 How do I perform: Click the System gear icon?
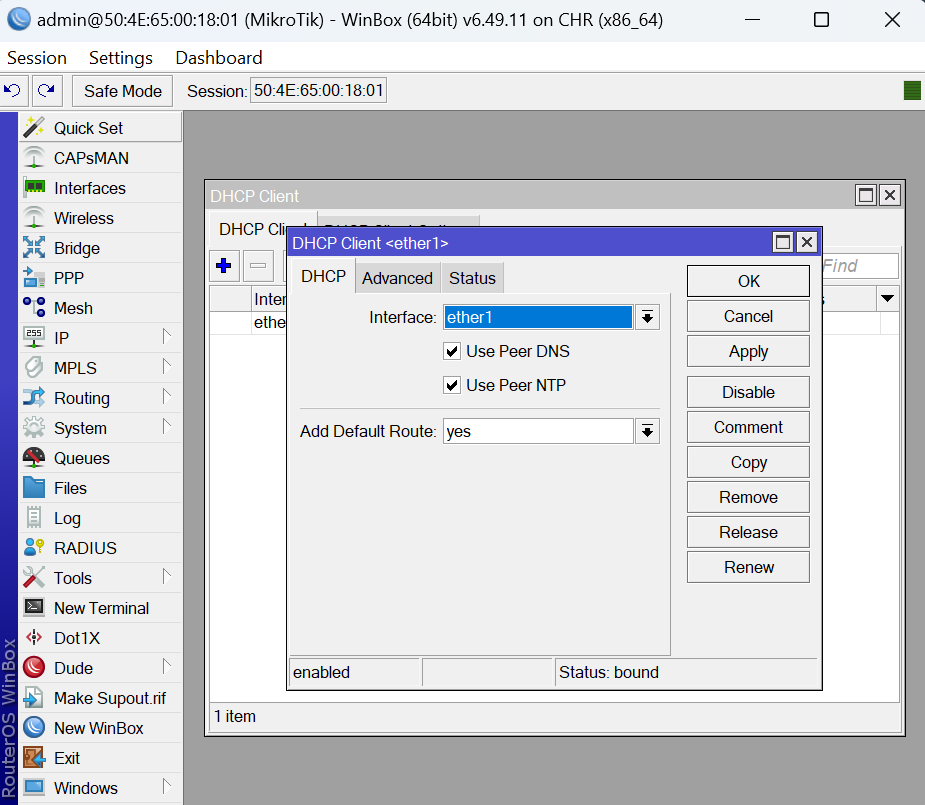click(x=34, y=428)
